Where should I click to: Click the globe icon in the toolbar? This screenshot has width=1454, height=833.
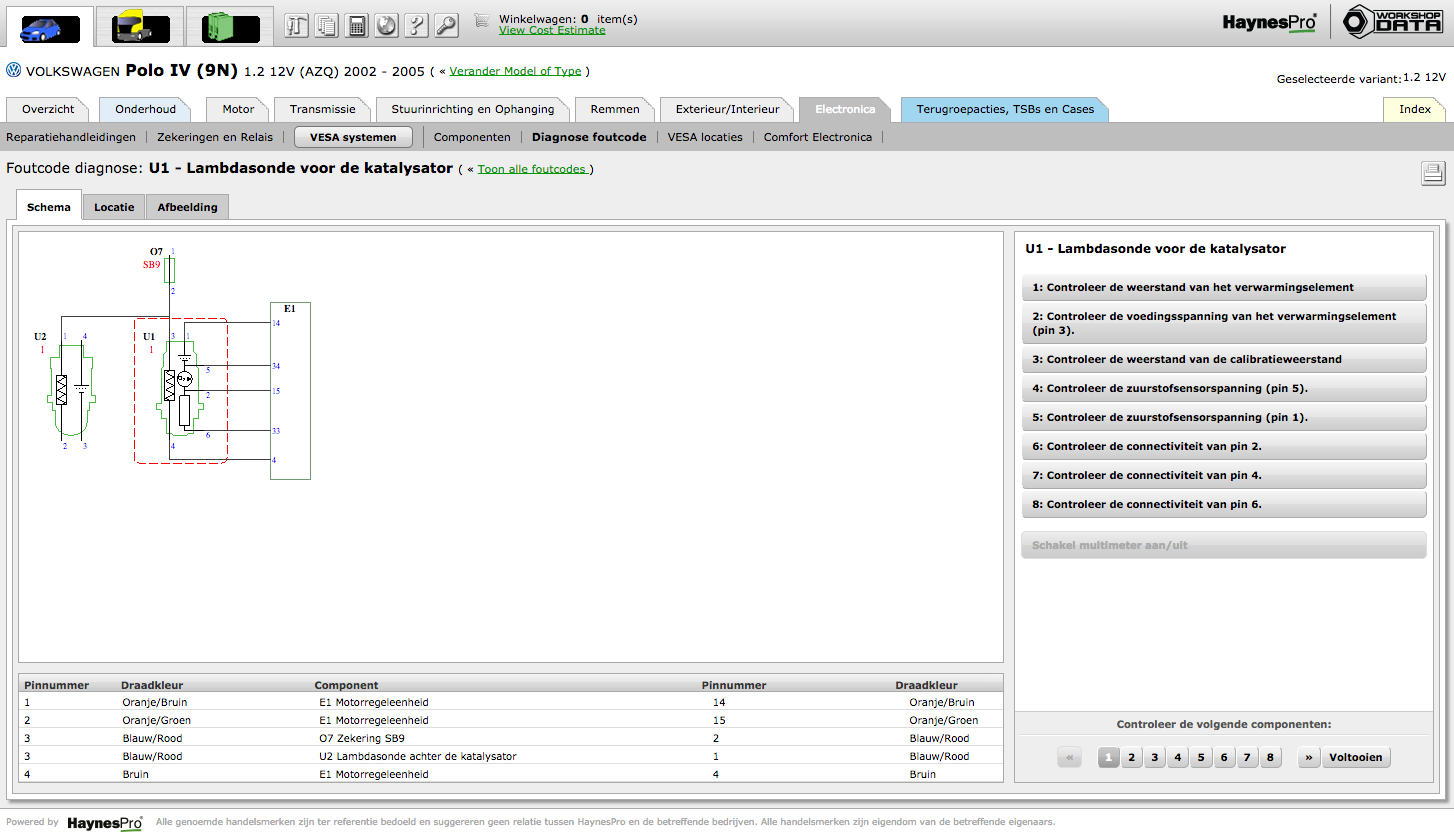click(x=387, y=26)
